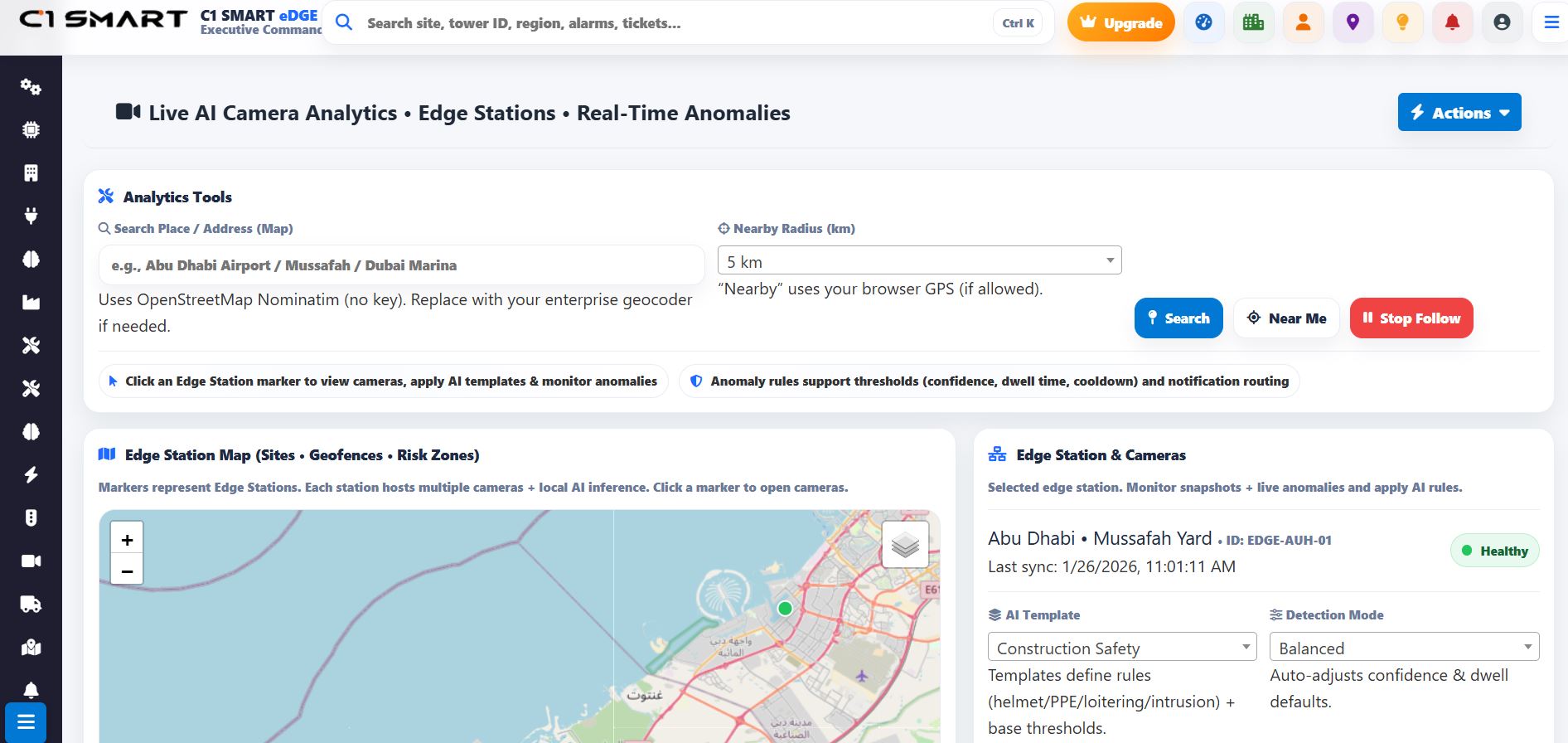The image size is (1568, 743).
Task: Open the dashboard gauge icon in header
Action: pyautogui.click(x=1203, y=22)
